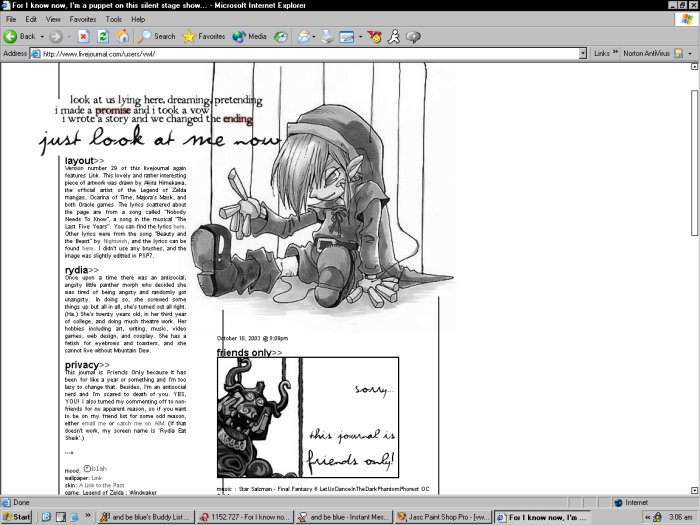Click the vertical scrollbar thumb
The width and height of the screenshot is (700, 525).
694,163
